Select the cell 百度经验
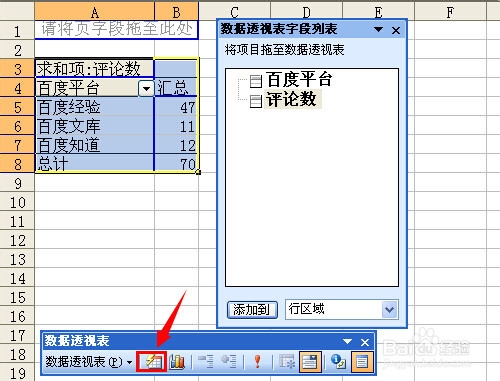500x381 pixels. [x=94, y=107]
